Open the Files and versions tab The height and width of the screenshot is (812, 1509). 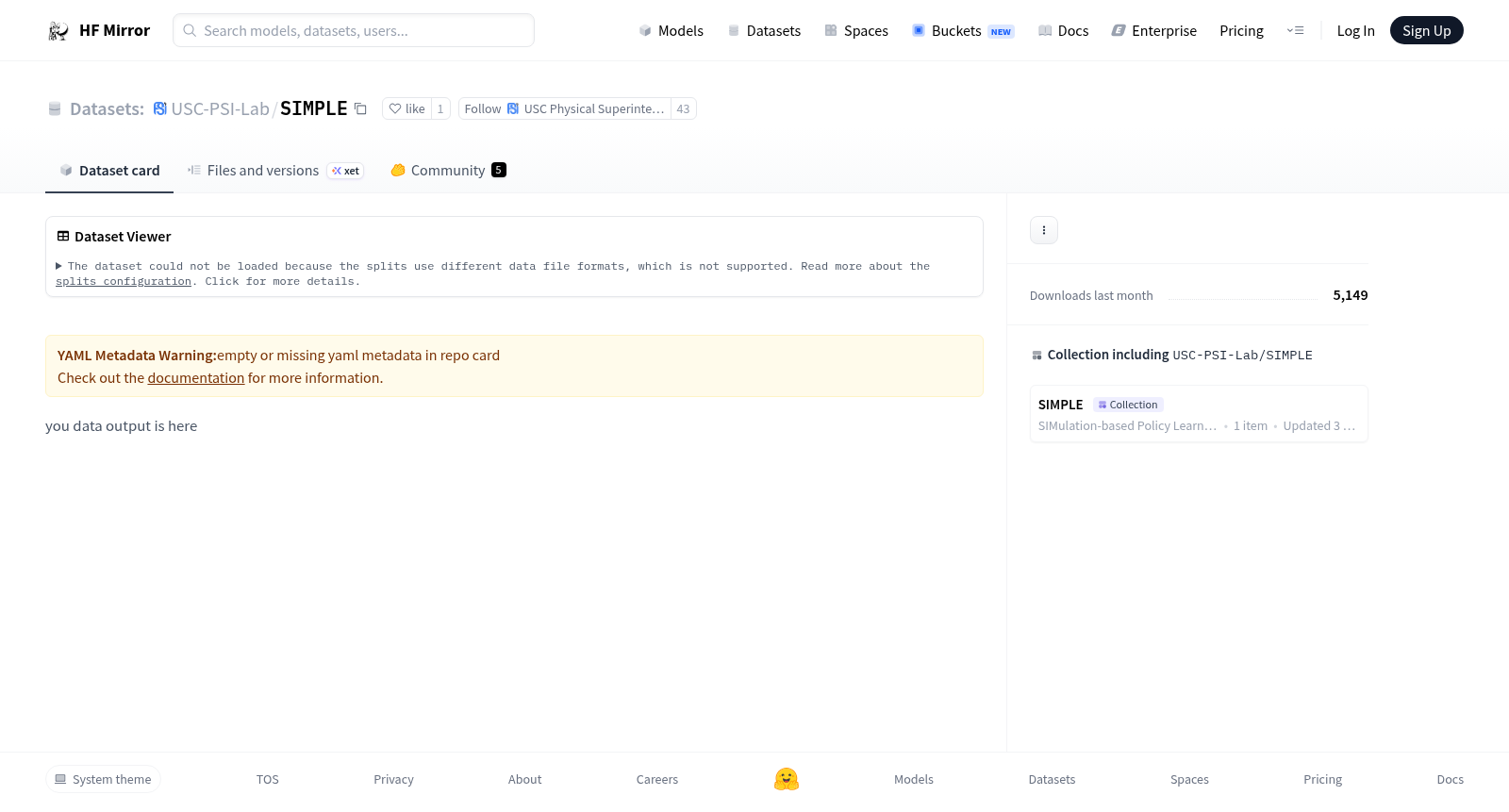coord(275,171)
